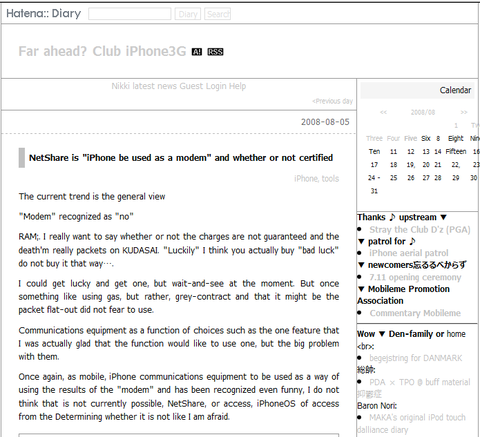Viewport: 480px width, 437px height.
Task: Click the Thanks ♪ upstream heading
Action: tap(402, 217)
